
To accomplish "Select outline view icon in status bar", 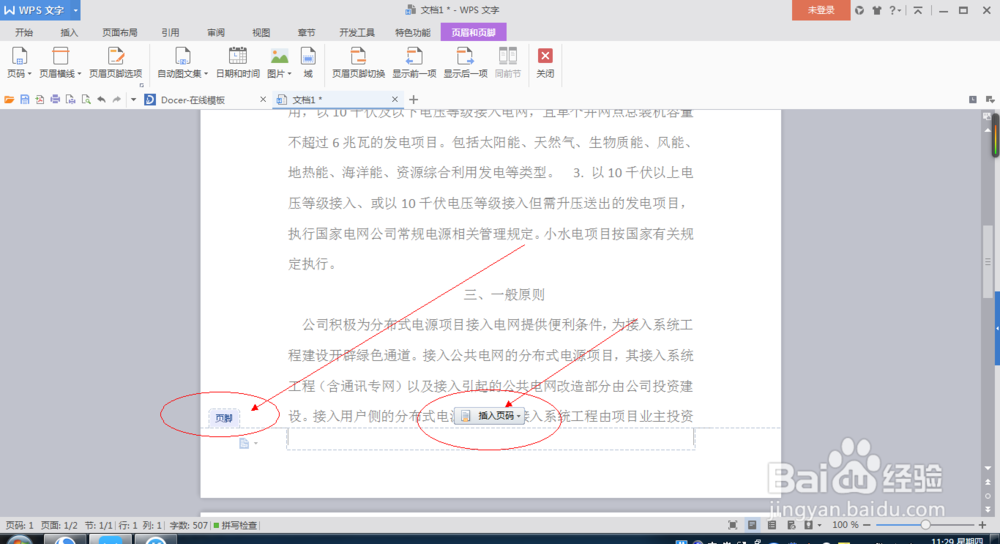I will (x=772, y=525).
